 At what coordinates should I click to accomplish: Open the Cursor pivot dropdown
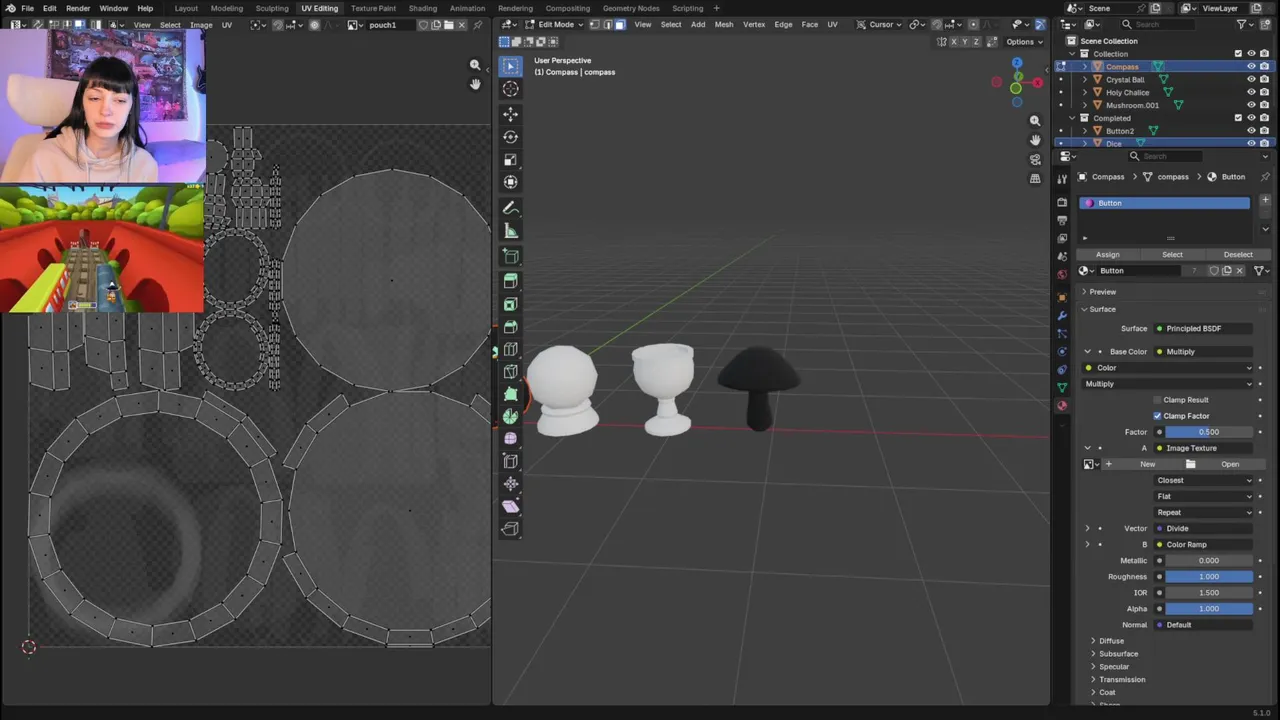[x=880, y=24]
